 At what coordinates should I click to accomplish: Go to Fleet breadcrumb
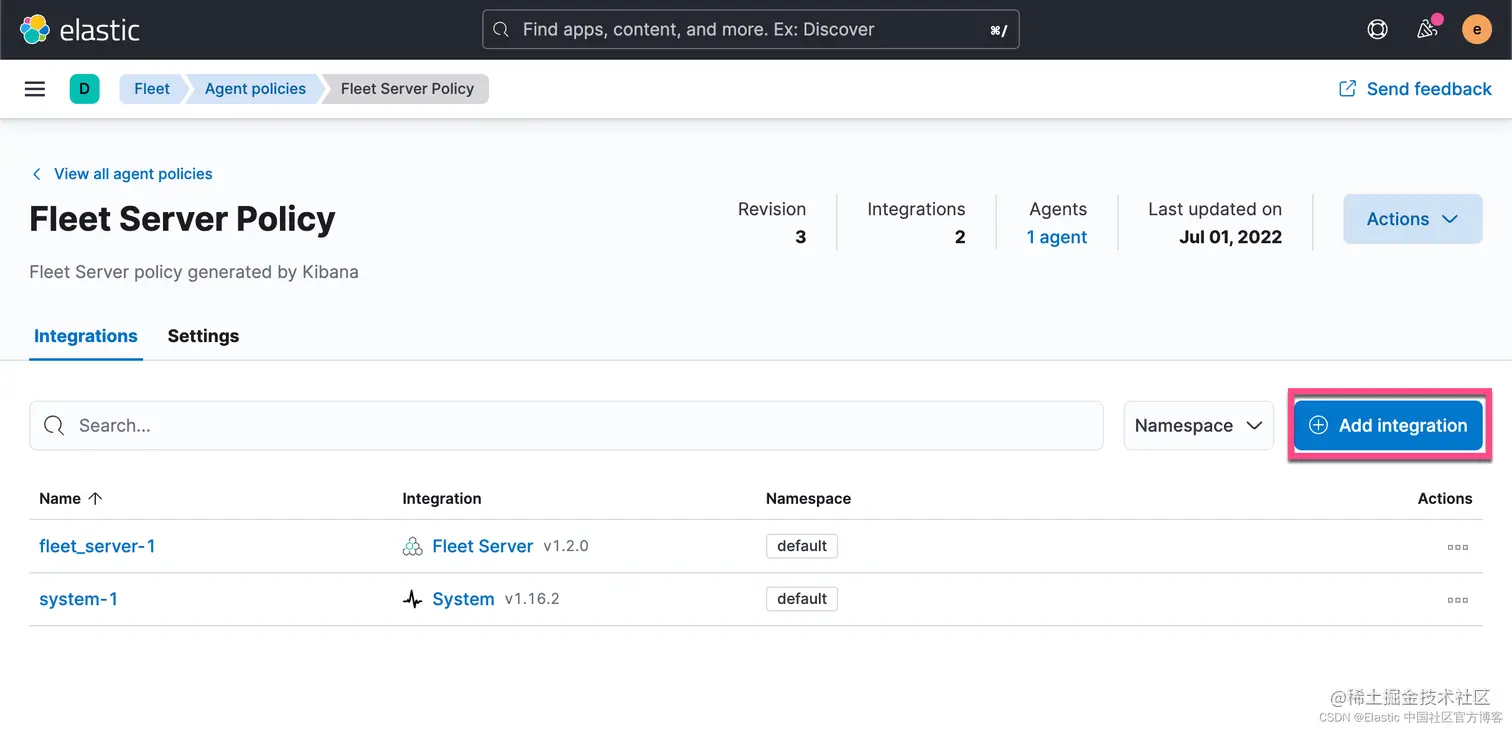pyautogui.click(x=152, y=89)
